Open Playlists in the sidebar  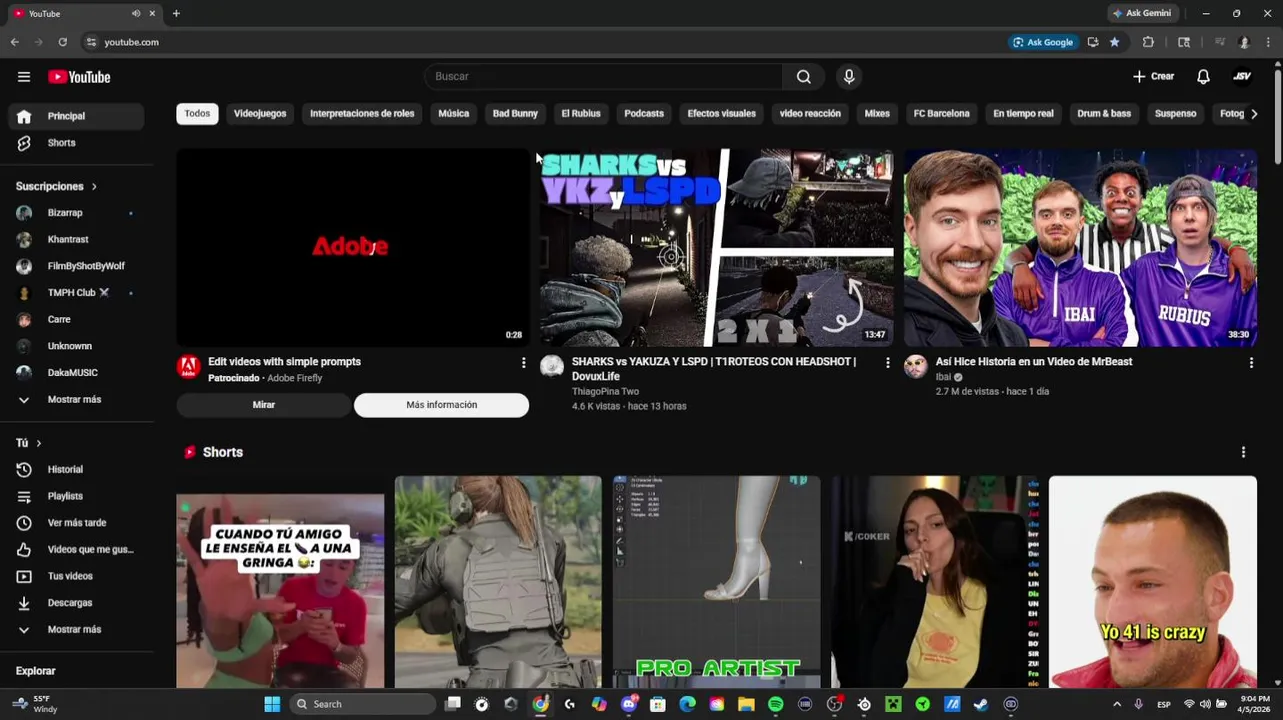[76, 496]
